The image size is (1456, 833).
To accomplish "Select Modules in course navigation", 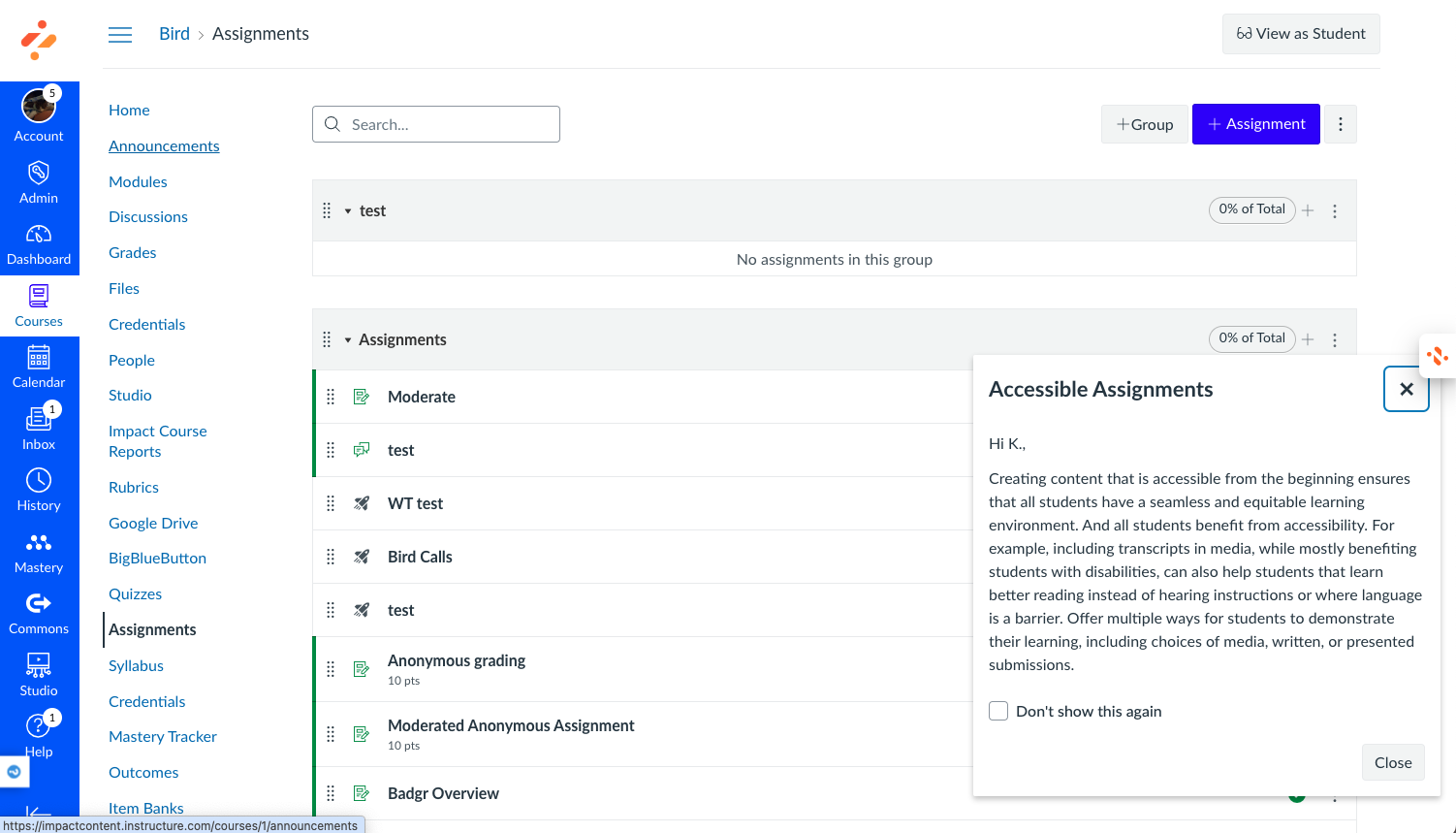I will click(x=138, y=181).
